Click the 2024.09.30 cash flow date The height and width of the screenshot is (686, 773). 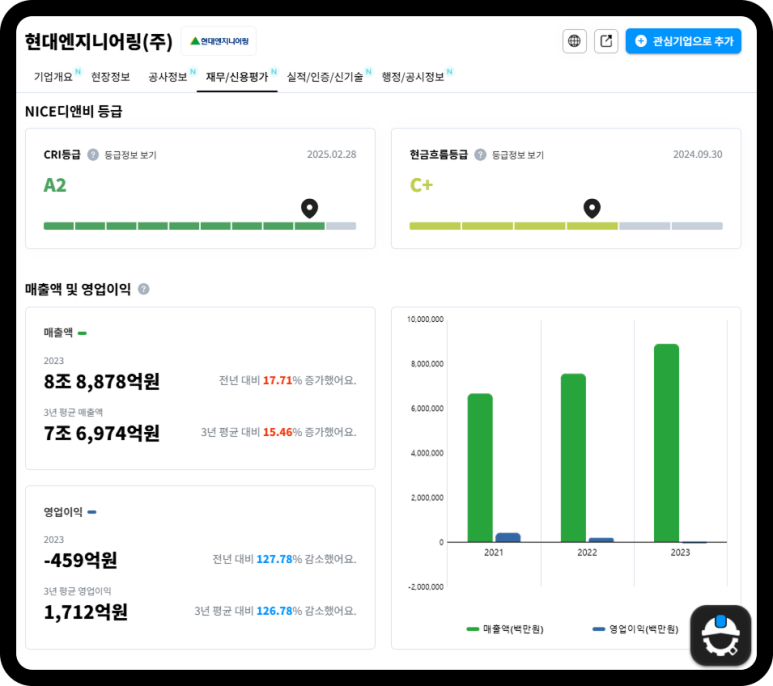coord(698,154)
